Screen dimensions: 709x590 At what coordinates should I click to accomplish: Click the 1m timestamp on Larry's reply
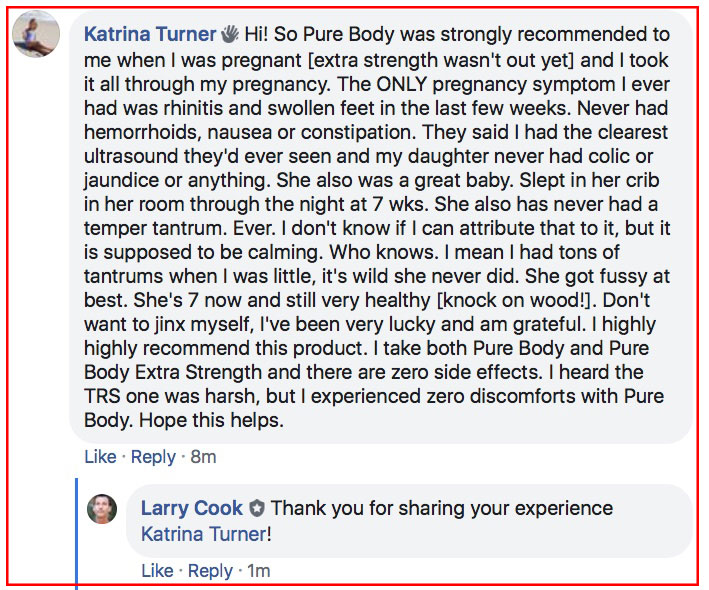258,571
